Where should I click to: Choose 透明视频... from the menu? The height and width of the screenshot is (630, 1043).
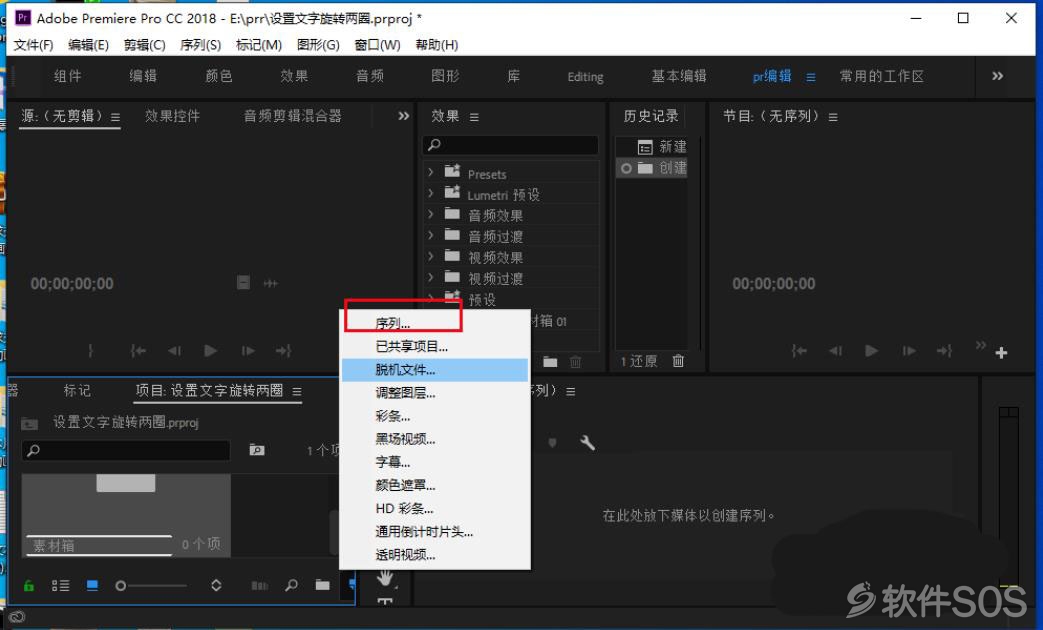434,555
